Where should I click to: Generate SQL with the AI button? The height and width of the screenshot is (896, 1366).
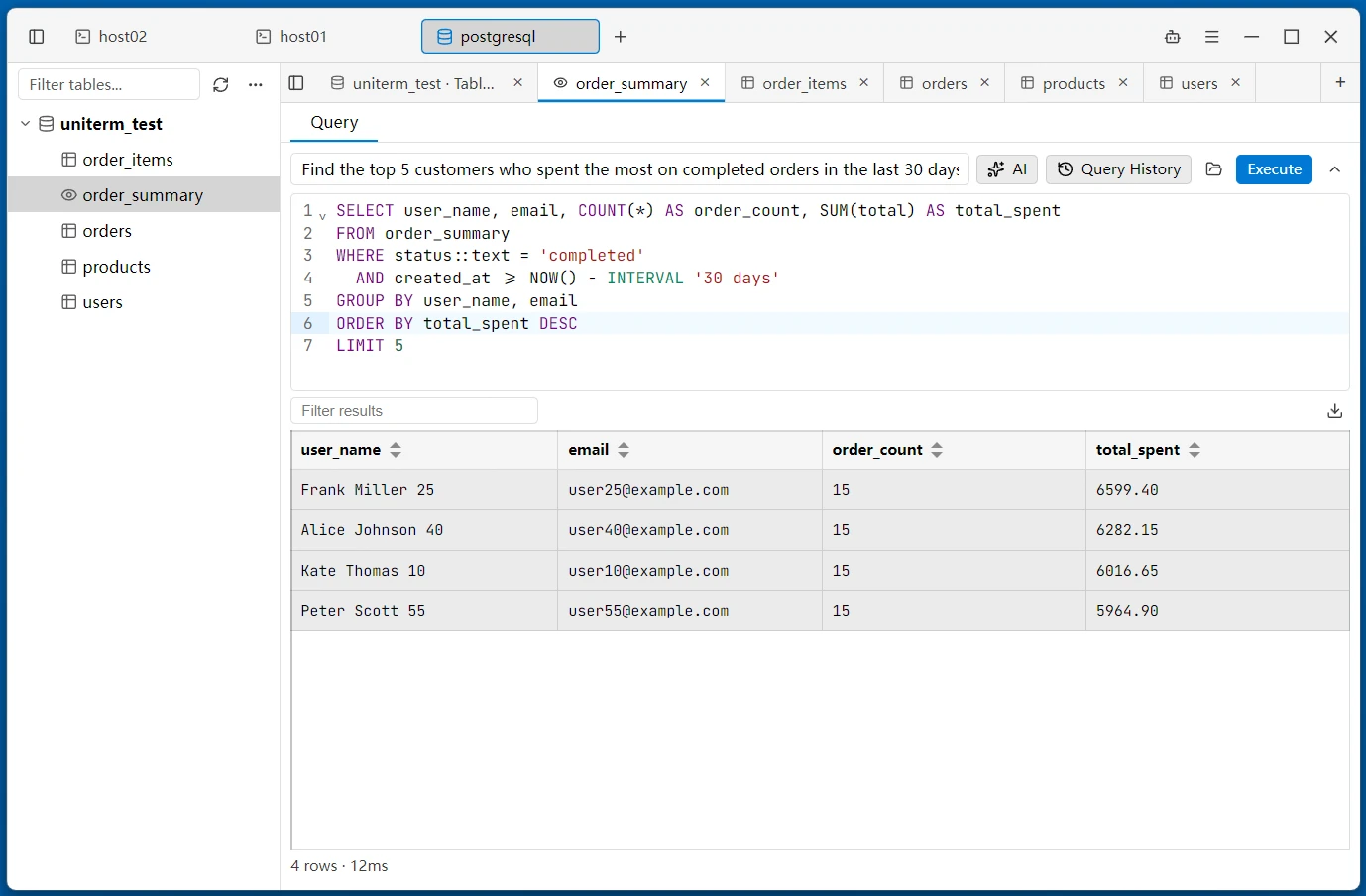[1007, 169]
